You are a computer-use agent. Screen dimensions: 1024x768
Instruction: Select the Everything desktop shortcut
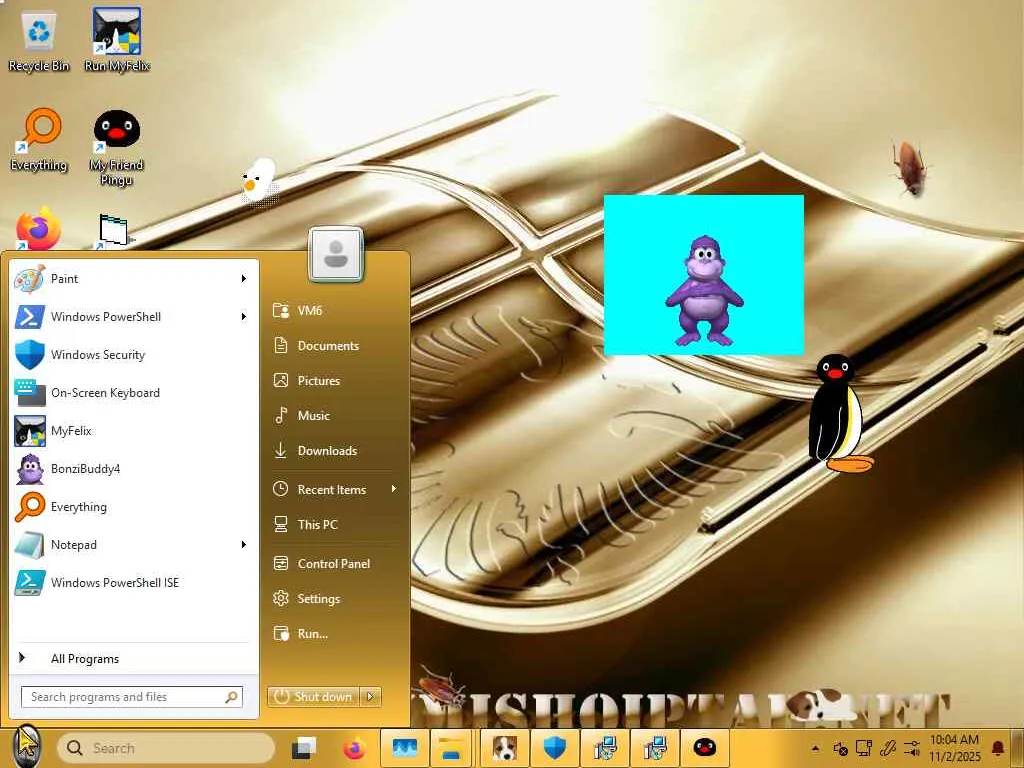39,140
